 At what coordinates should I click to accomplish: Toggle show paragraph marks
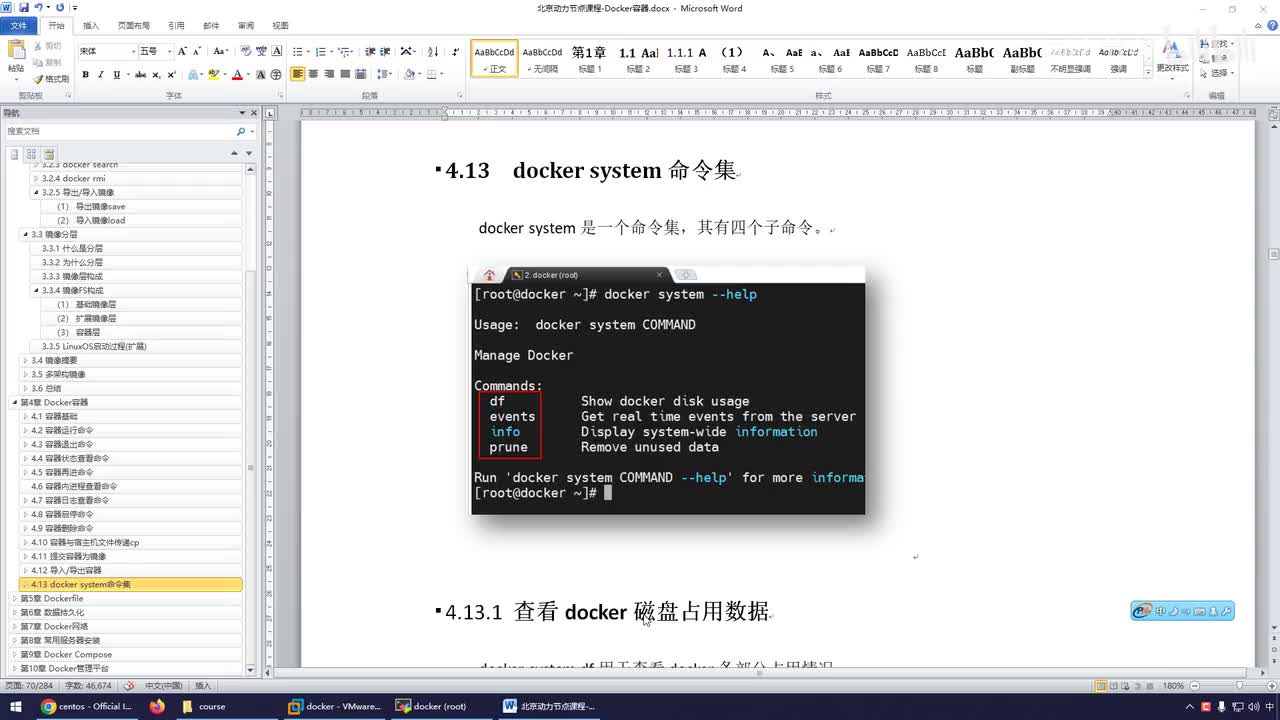coord(456,51)
